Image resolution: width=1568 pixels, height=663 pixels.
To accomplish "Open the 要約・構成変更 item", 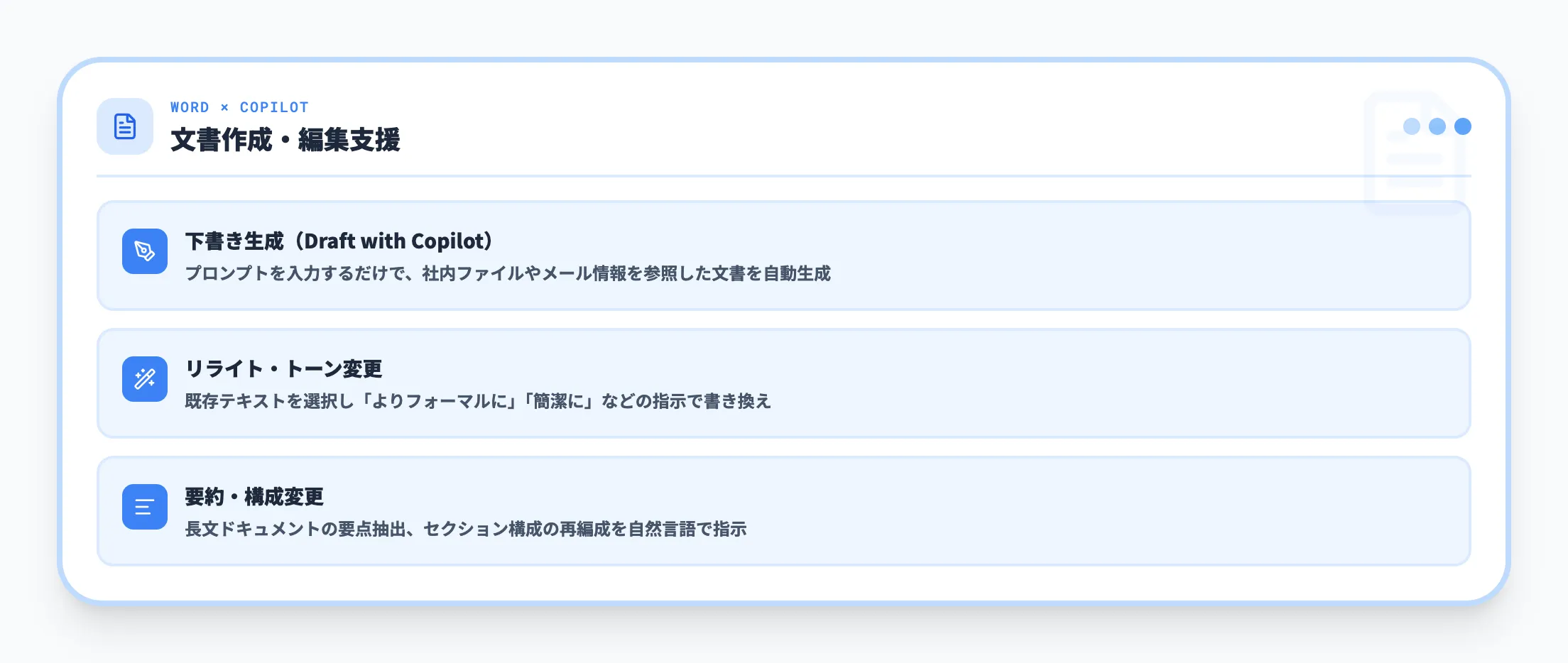I will pos(254,497).
